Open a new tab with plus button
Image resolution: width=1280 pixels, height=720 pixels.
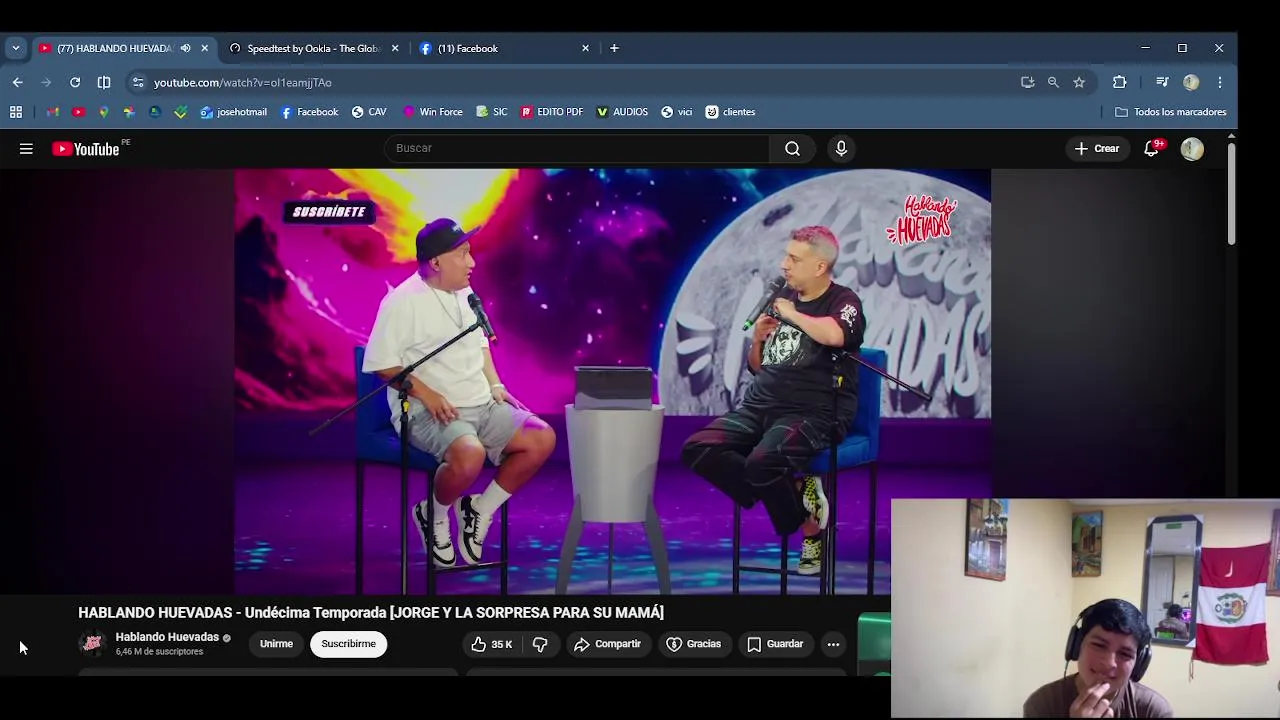(614, 48)
